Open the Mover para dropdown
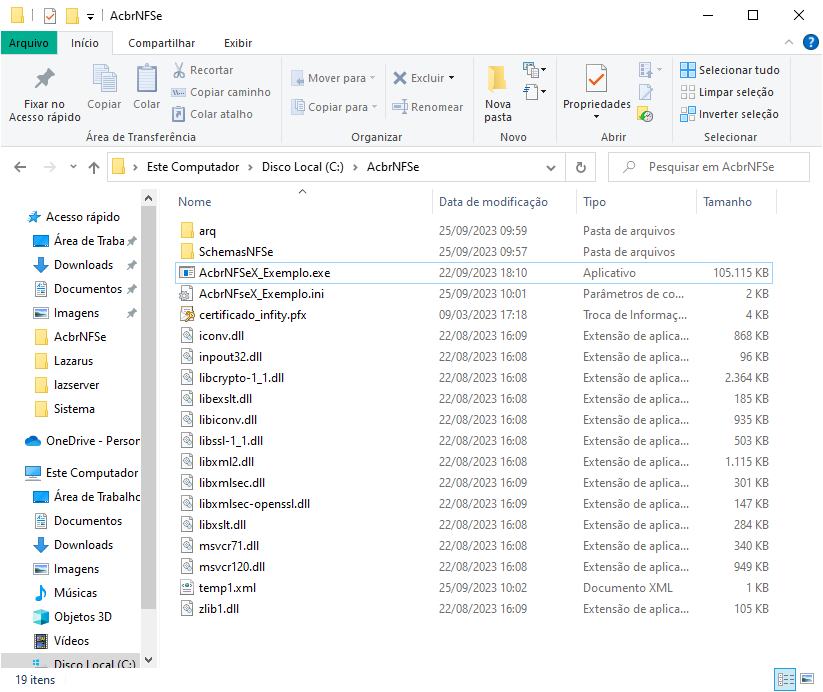823x692 pixels. coord(334,78)
